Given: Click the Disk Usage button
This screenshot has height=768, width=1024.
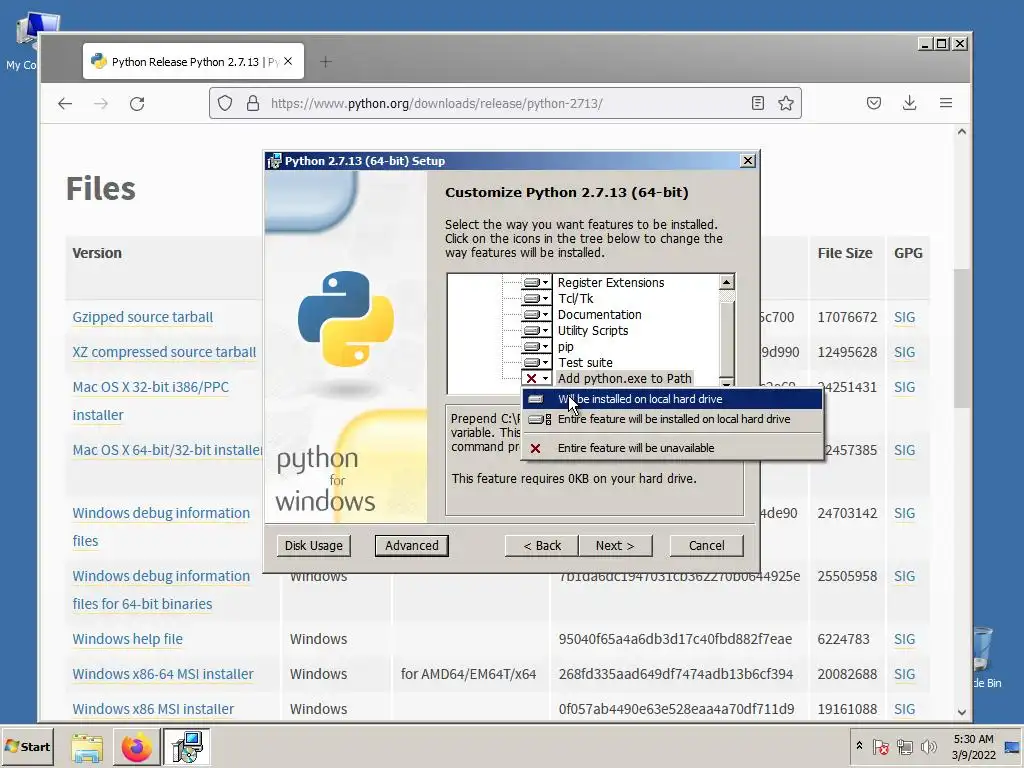Looking at the screenshot, I should pos(313,545).
